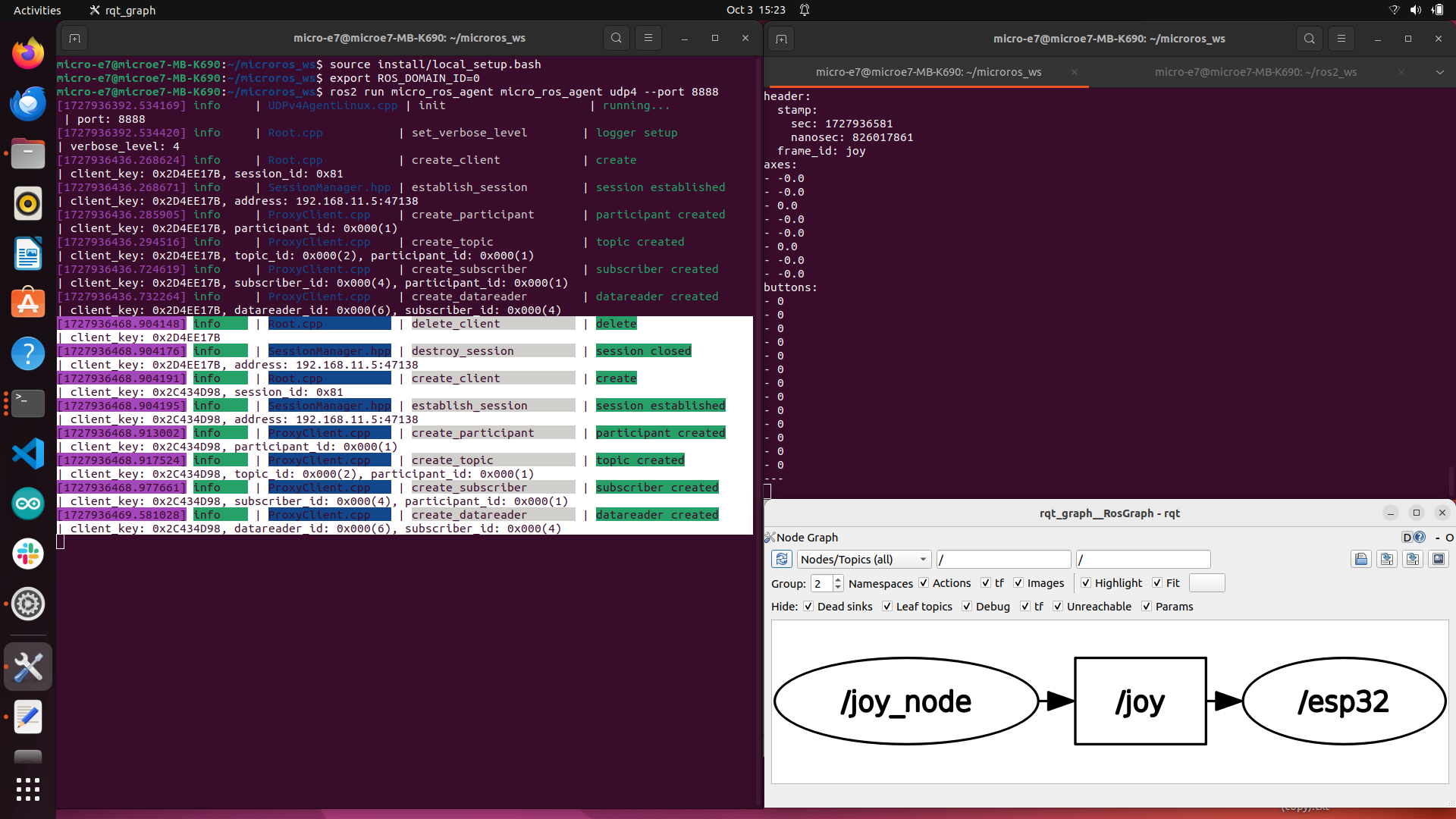Open the clock and calendar menu
This screenshot has height=819, width=1456.
click(x=756, y=10)
